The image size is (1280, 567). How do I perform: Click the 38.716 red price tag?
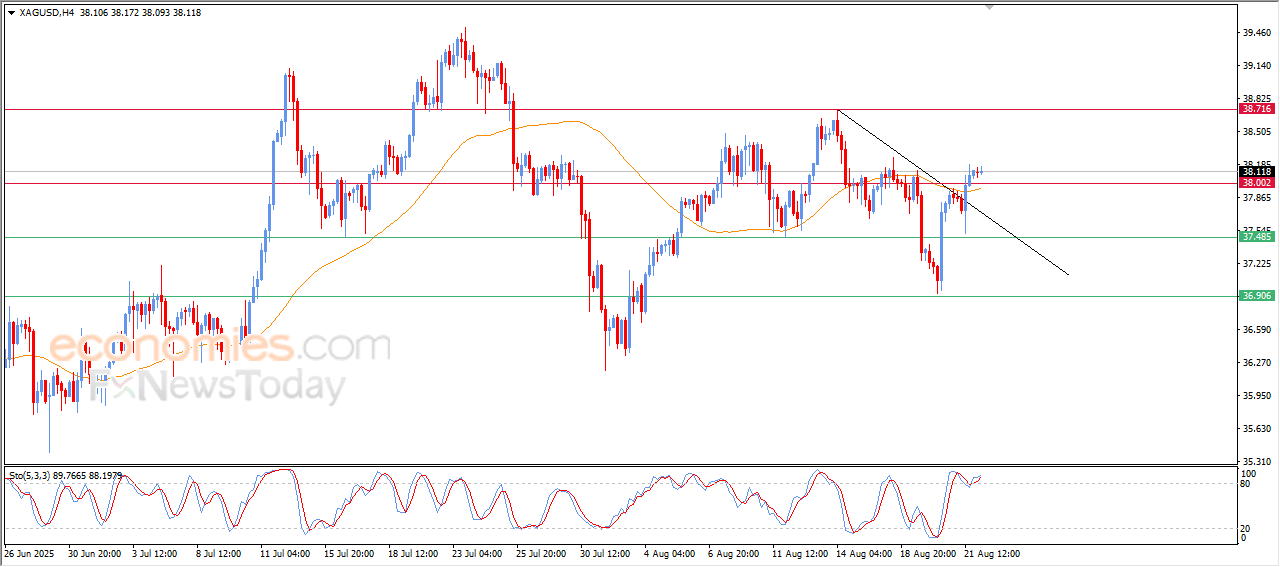coord(1256,108)
